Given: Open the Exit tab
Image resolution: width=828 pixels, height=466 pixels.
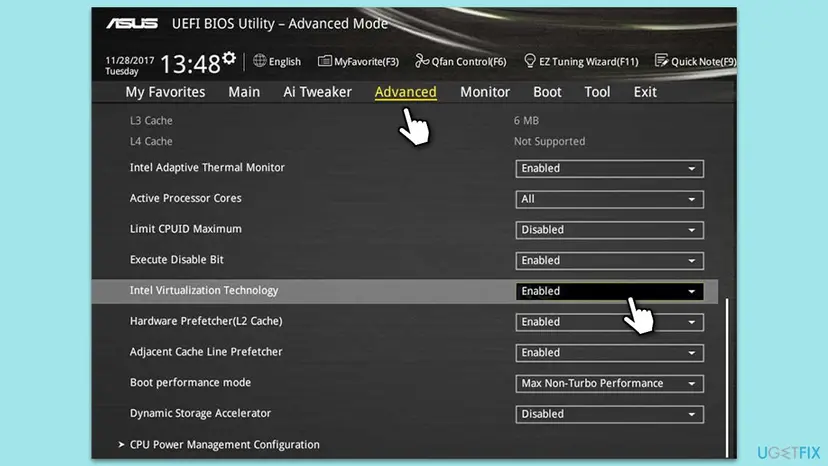Looking at the screenshot, I should click(x=645, y=92).
